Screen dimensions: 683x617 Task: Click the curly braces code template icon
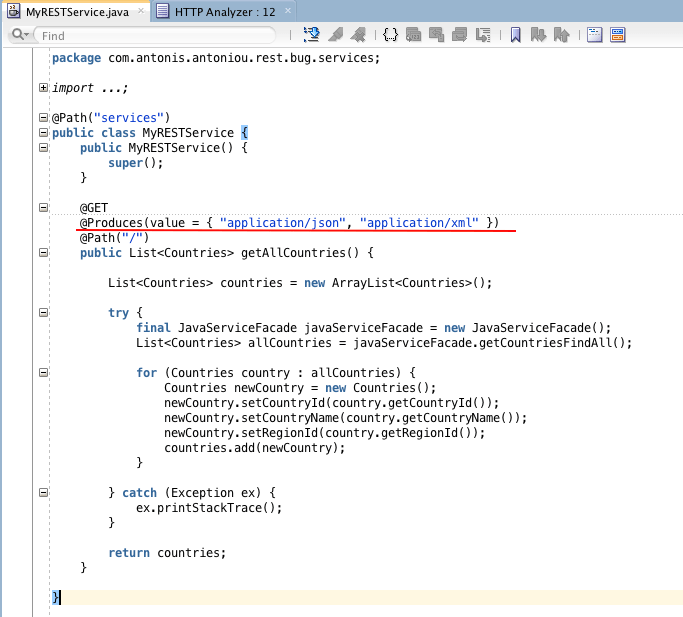click(x=390, y=34)
